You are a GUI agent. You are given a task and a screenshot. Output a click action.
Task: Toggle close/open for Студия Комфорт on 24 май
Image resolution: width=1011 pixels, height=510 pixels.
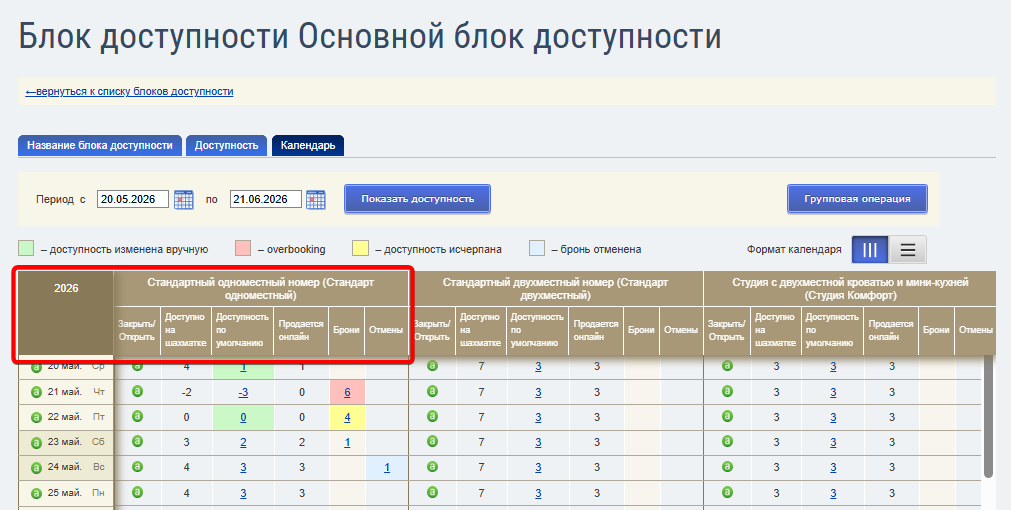click(x=727, y=467)
